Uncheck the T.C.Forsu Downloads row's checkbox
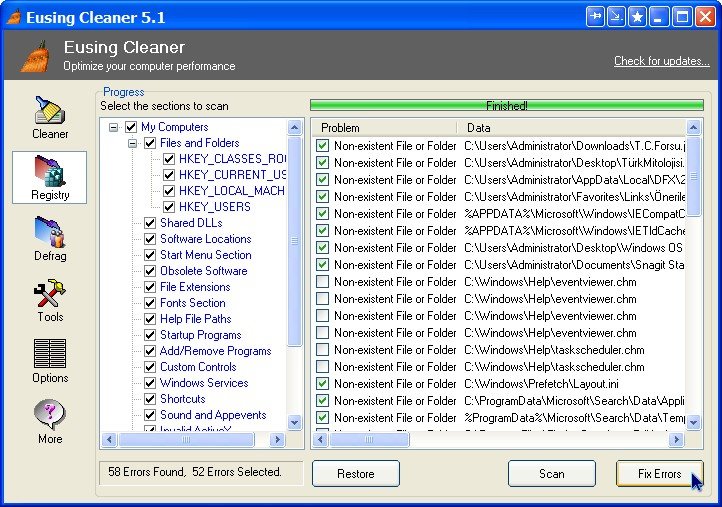The width and height of the screenshot is (722, 507). point(323,146)
